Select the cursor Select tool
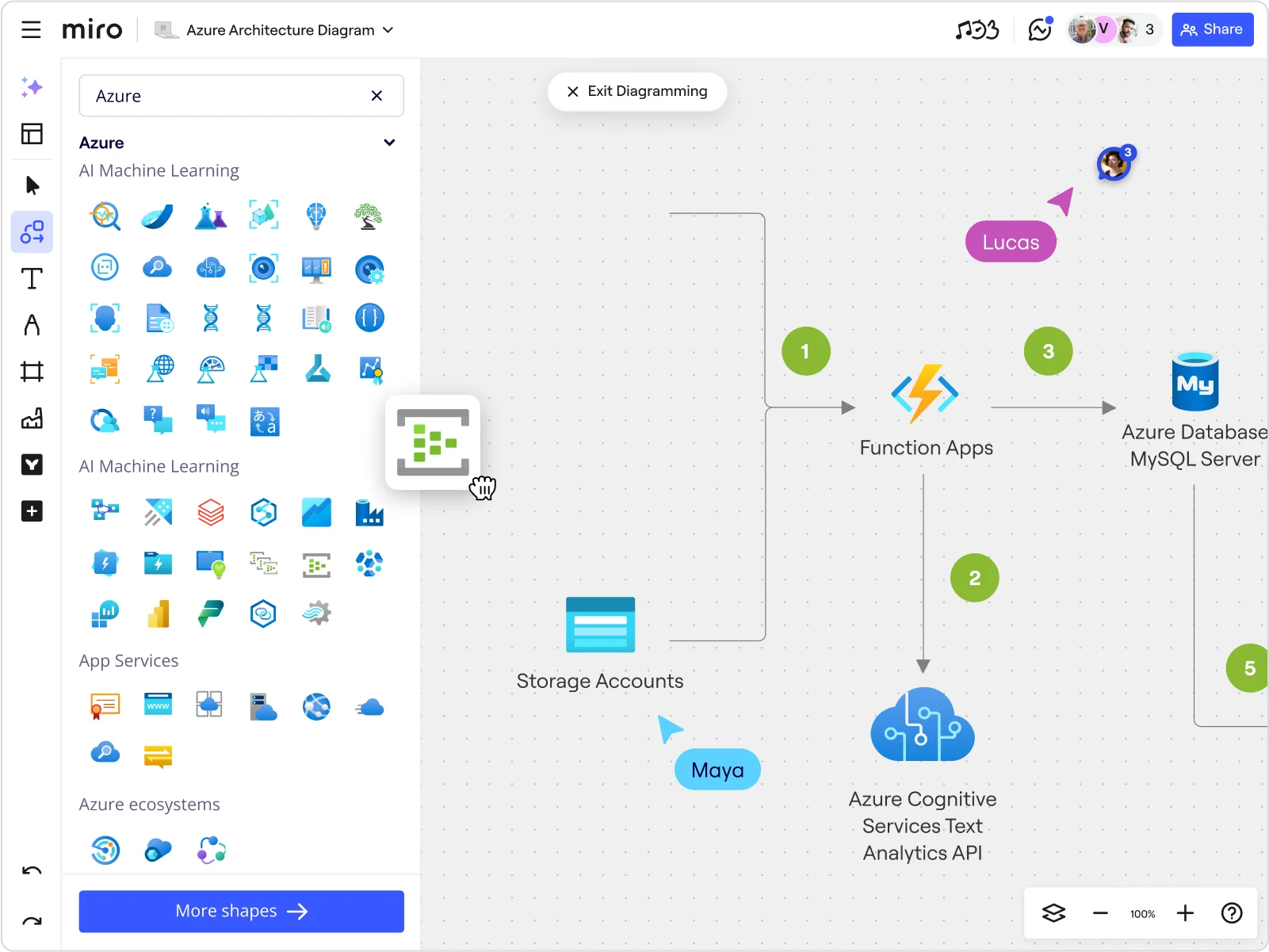The height and width of the screenshot is (952, 1269). click(32, 185)
